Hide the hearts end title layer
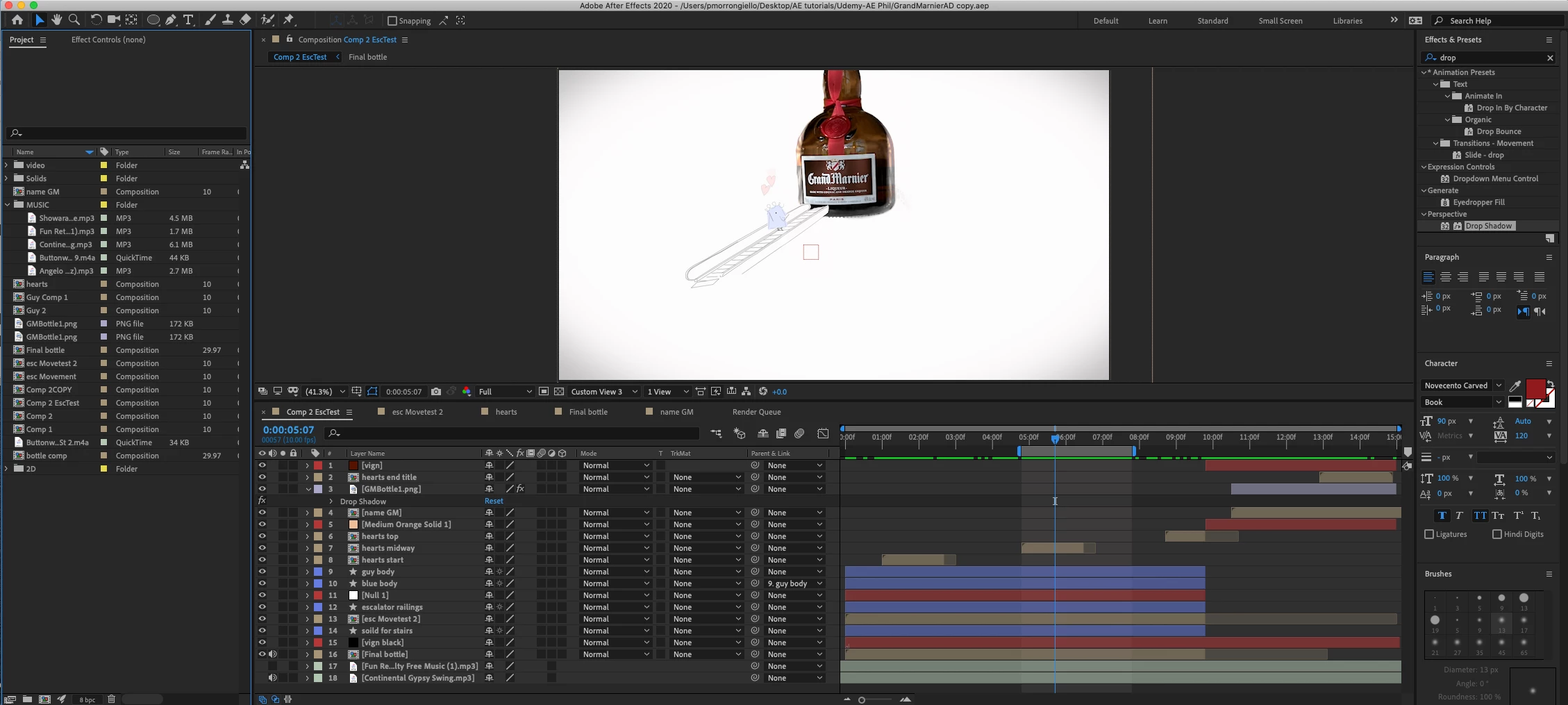 [262, 477]
